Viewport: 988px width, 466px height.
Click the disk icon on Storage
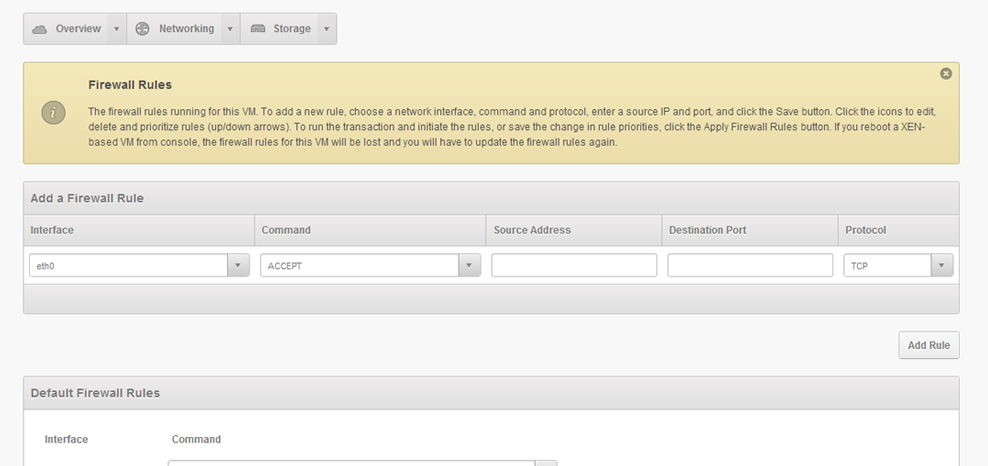[x=258, y=29]
